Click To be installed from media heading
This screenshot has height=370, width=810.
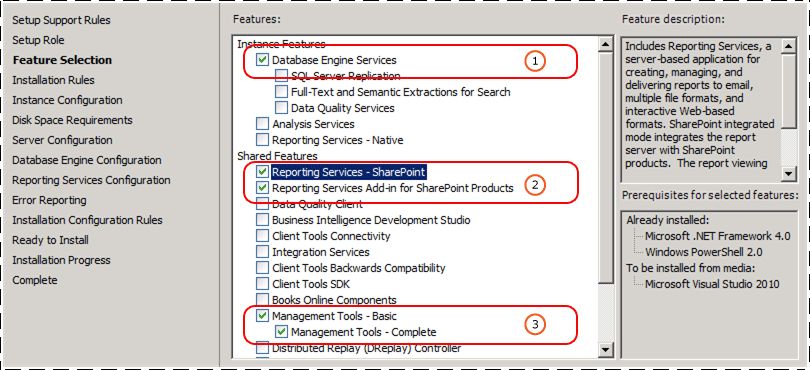pos(691,268)
